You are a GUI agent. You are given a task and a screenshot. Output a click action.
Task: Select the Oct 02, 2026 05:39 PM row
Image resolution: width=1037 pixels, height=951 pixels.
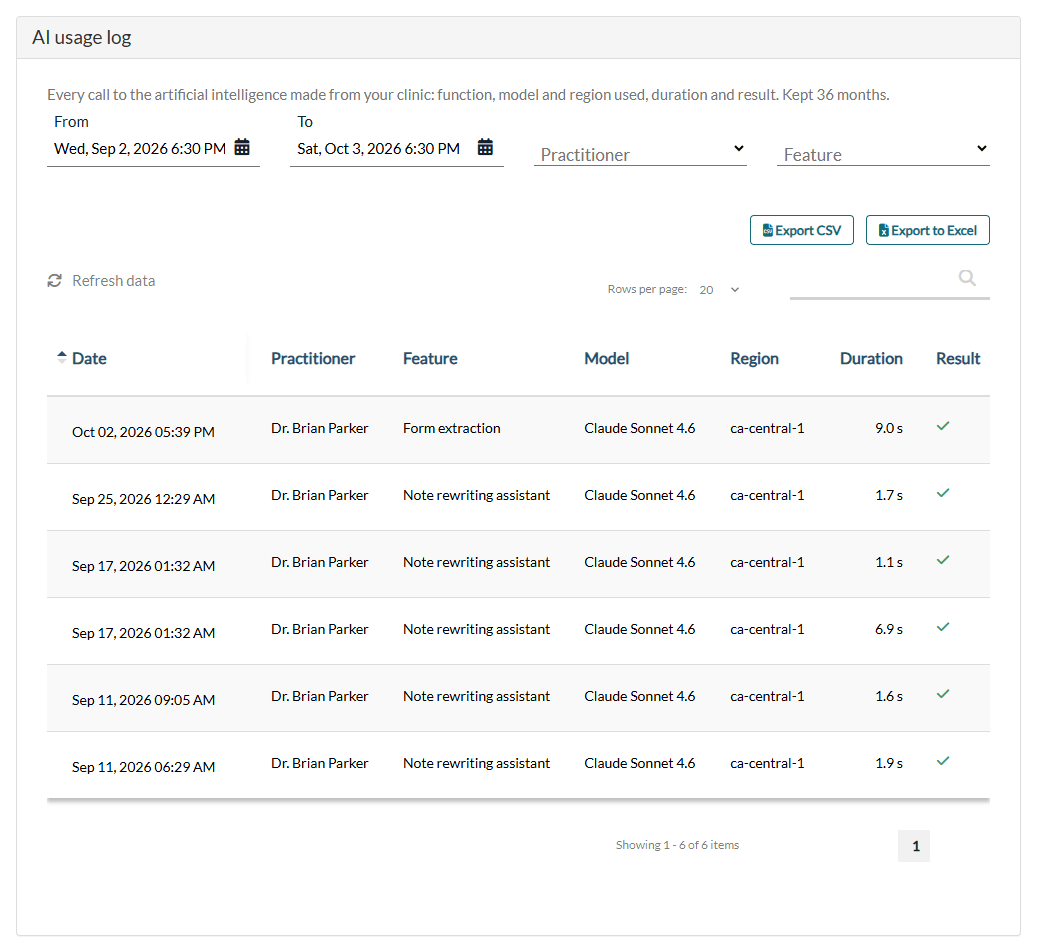518,430
